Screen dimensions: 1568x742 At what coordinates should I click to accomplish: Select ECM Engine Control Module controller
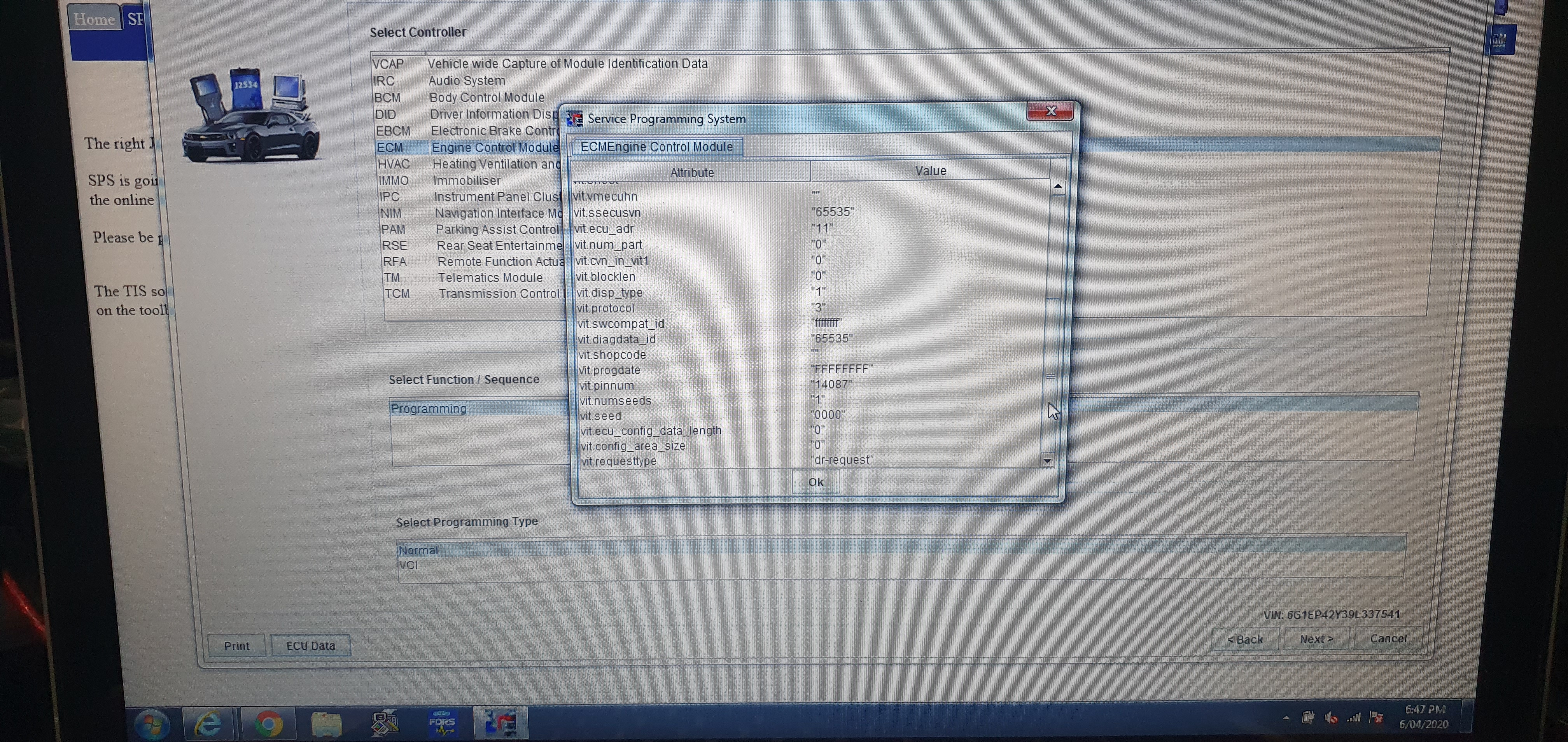(x=467, y=147)
